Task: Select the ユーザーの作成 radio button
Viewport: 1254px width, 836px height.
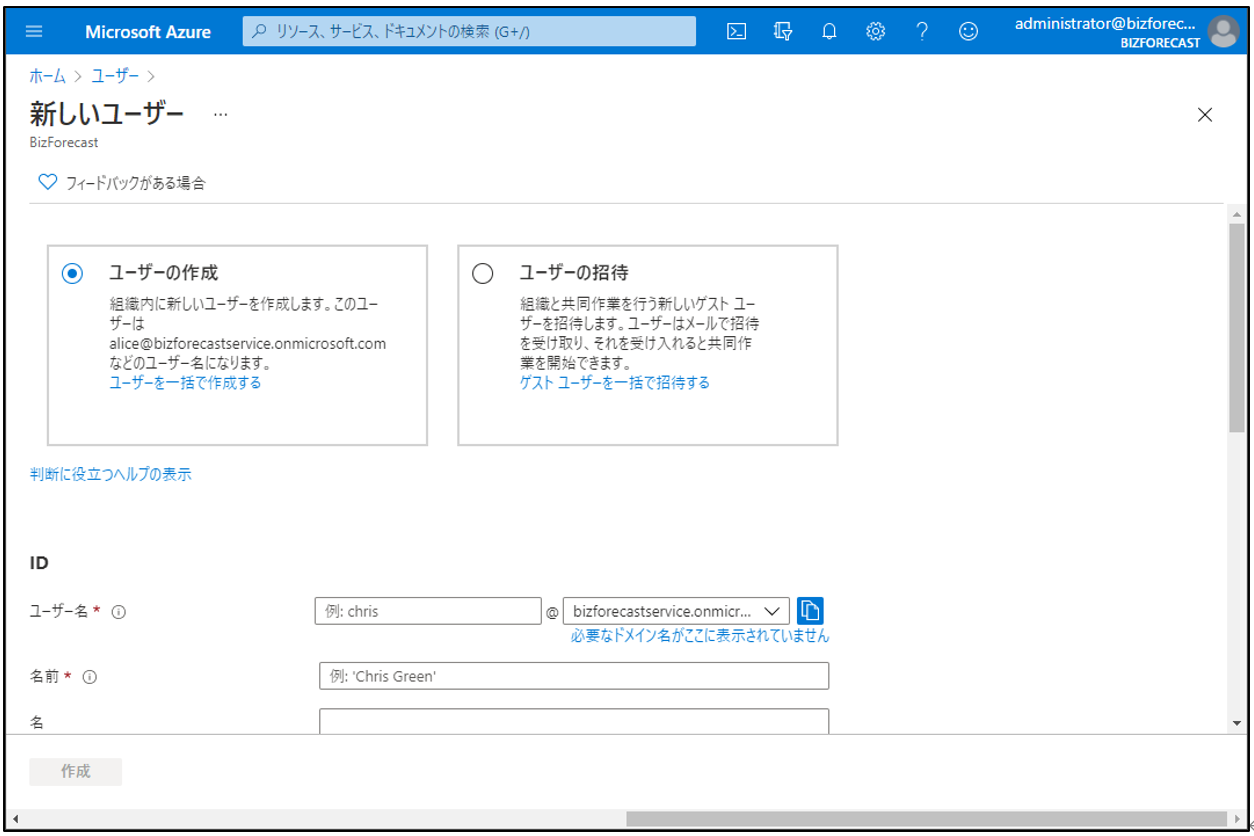Action: tap(72, 273)
